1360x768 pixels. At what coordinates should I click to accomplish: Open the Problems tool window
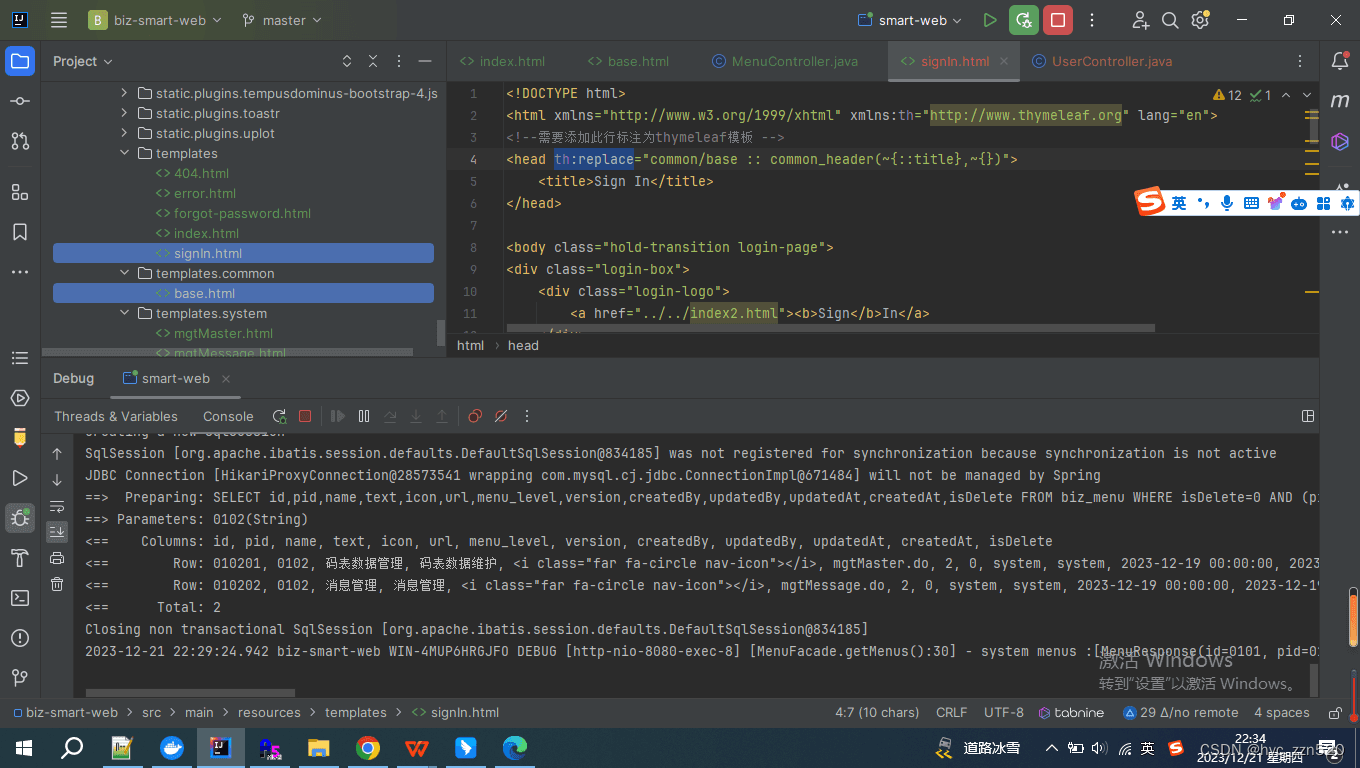click(20, 637)
